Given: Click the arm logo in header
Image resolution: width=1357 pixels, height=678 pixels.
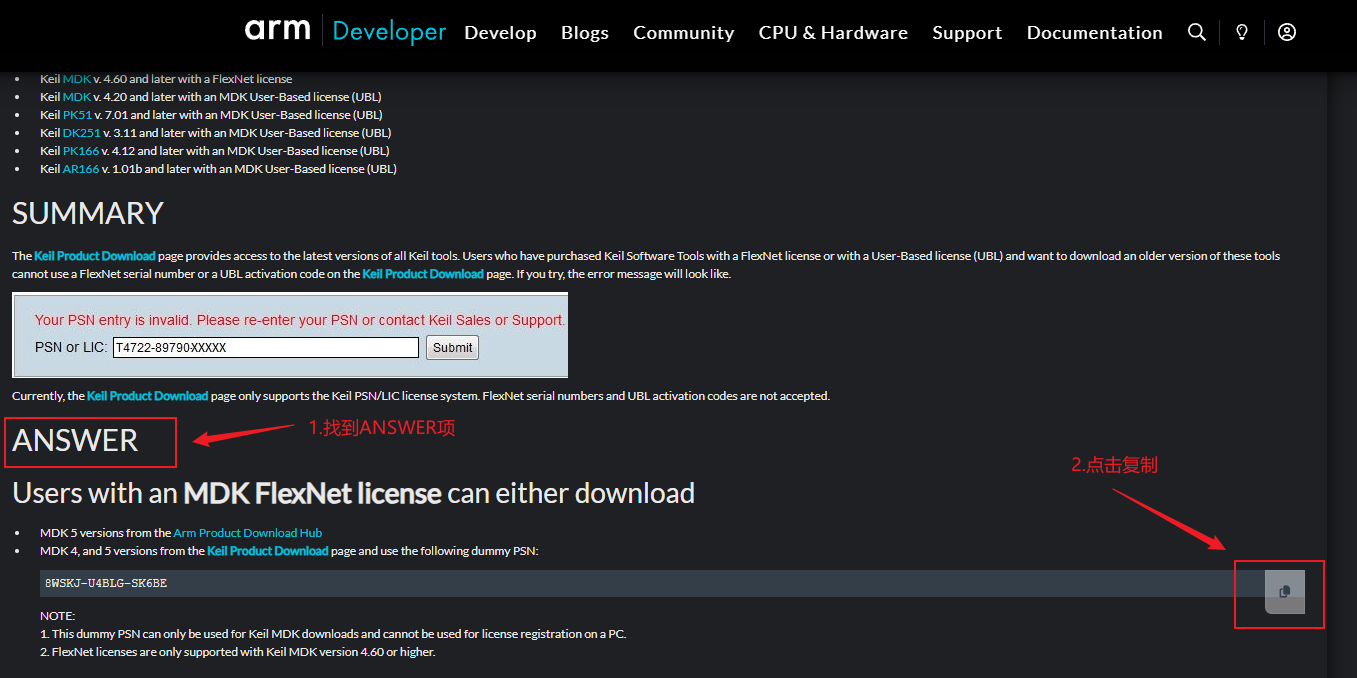Looking at the screenshot, I should pos(277,30).
